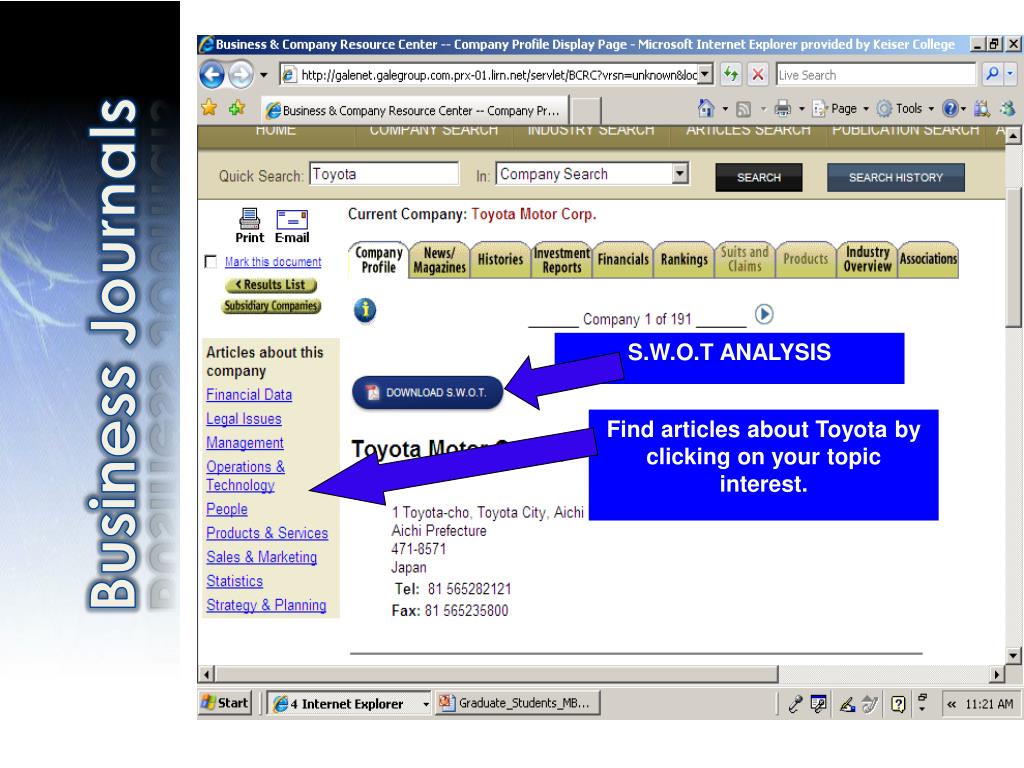The height and width of the screenshot is (768, 1024).
Task: Click the Home page icon
Action: [706, 108]
